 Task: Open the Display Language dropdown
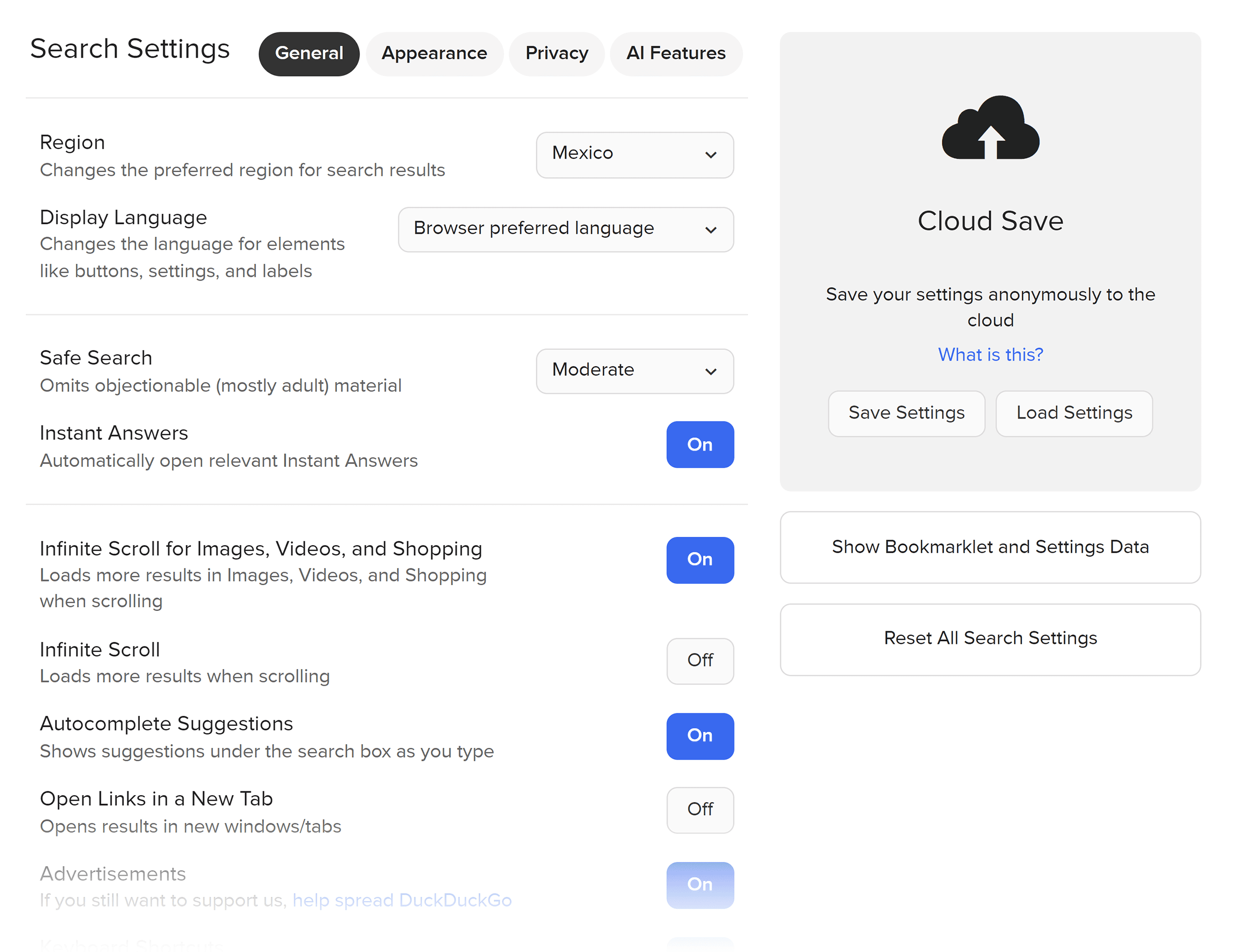coord(566,230)
